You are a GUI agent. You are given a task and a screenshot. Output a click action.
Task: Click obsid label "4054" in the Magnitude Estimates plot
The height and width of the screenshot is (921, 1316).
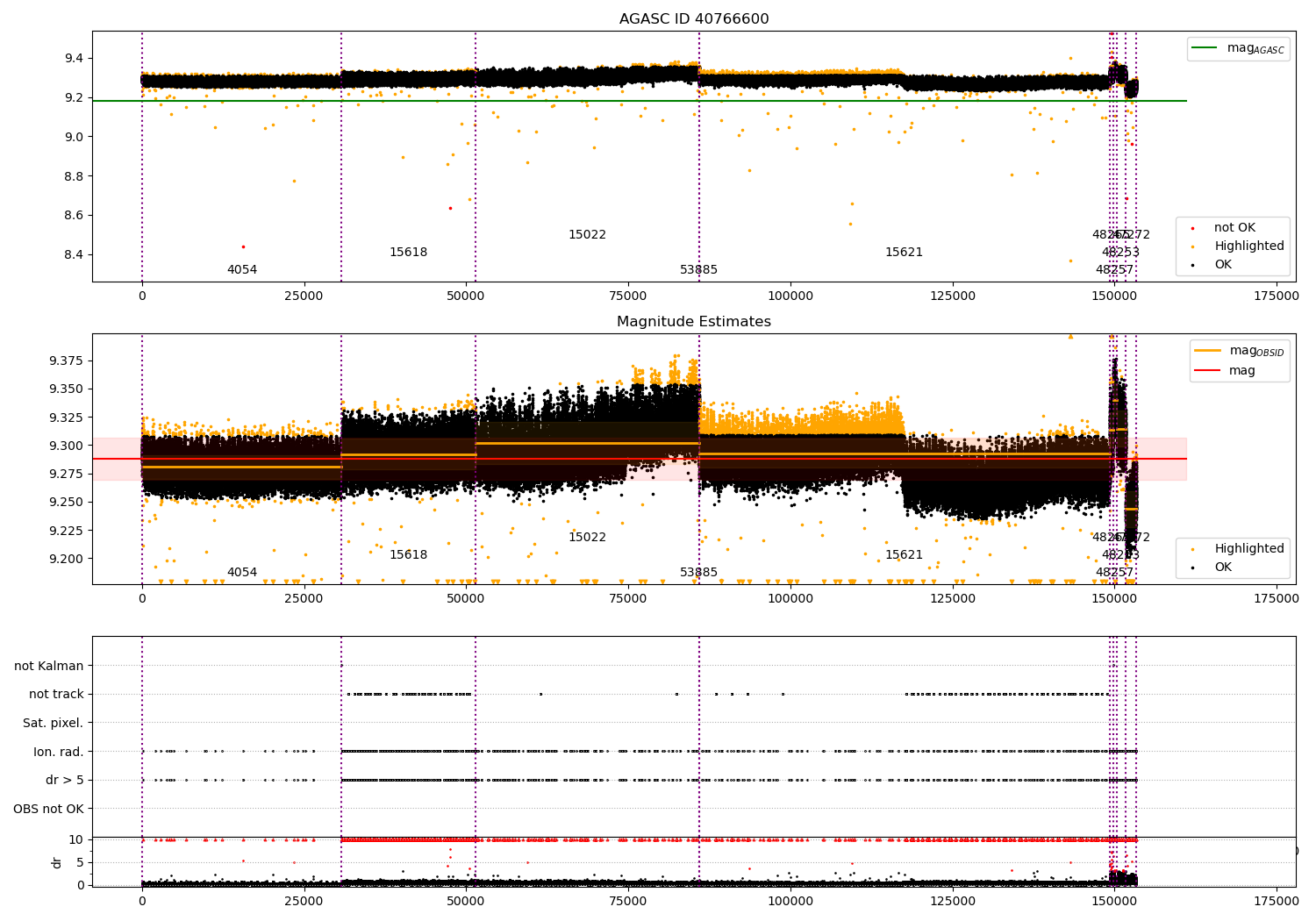tap(242, 573)
